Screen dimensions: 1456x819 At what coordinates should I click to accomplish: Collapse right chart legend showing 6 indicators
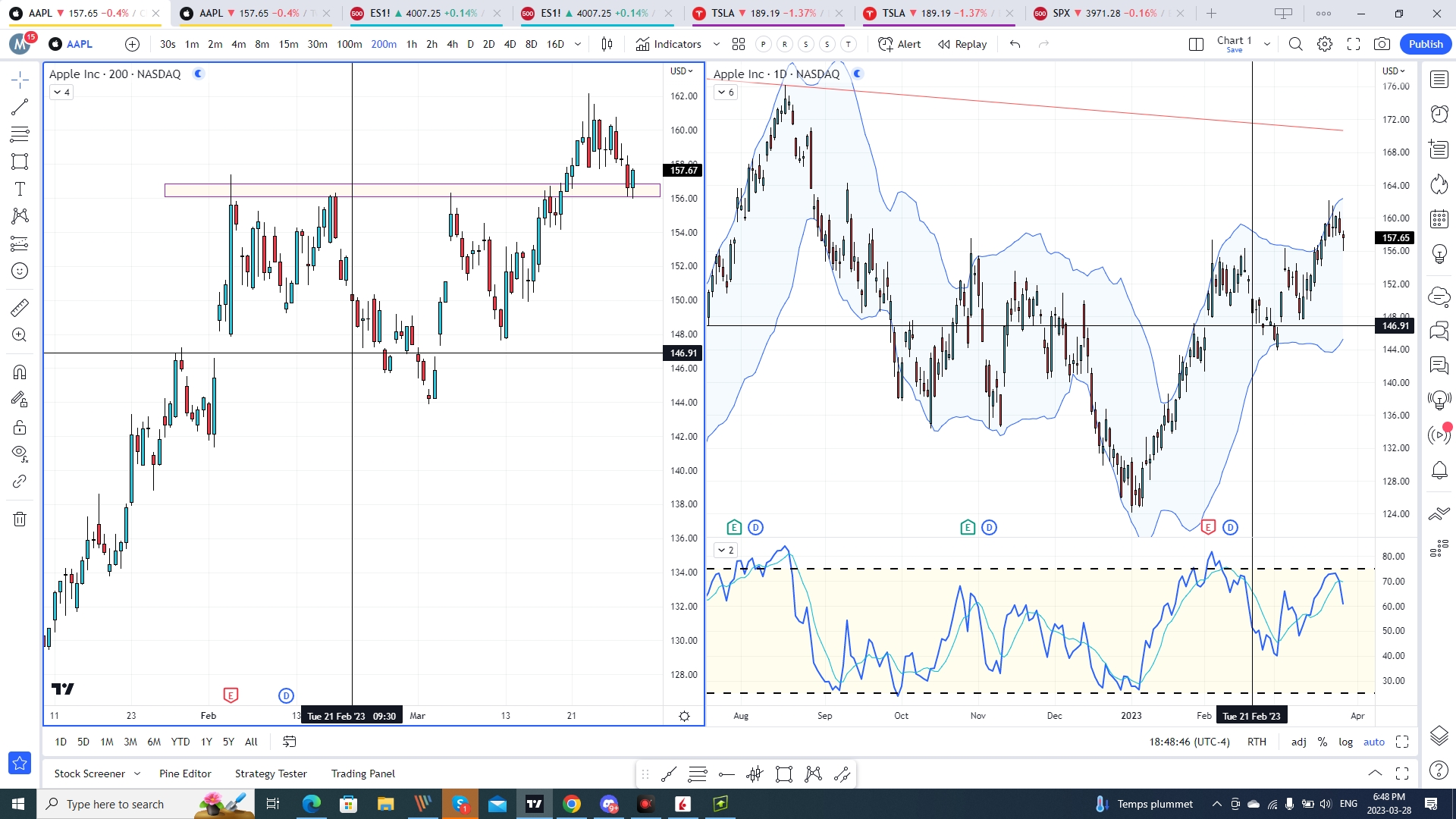726,92
